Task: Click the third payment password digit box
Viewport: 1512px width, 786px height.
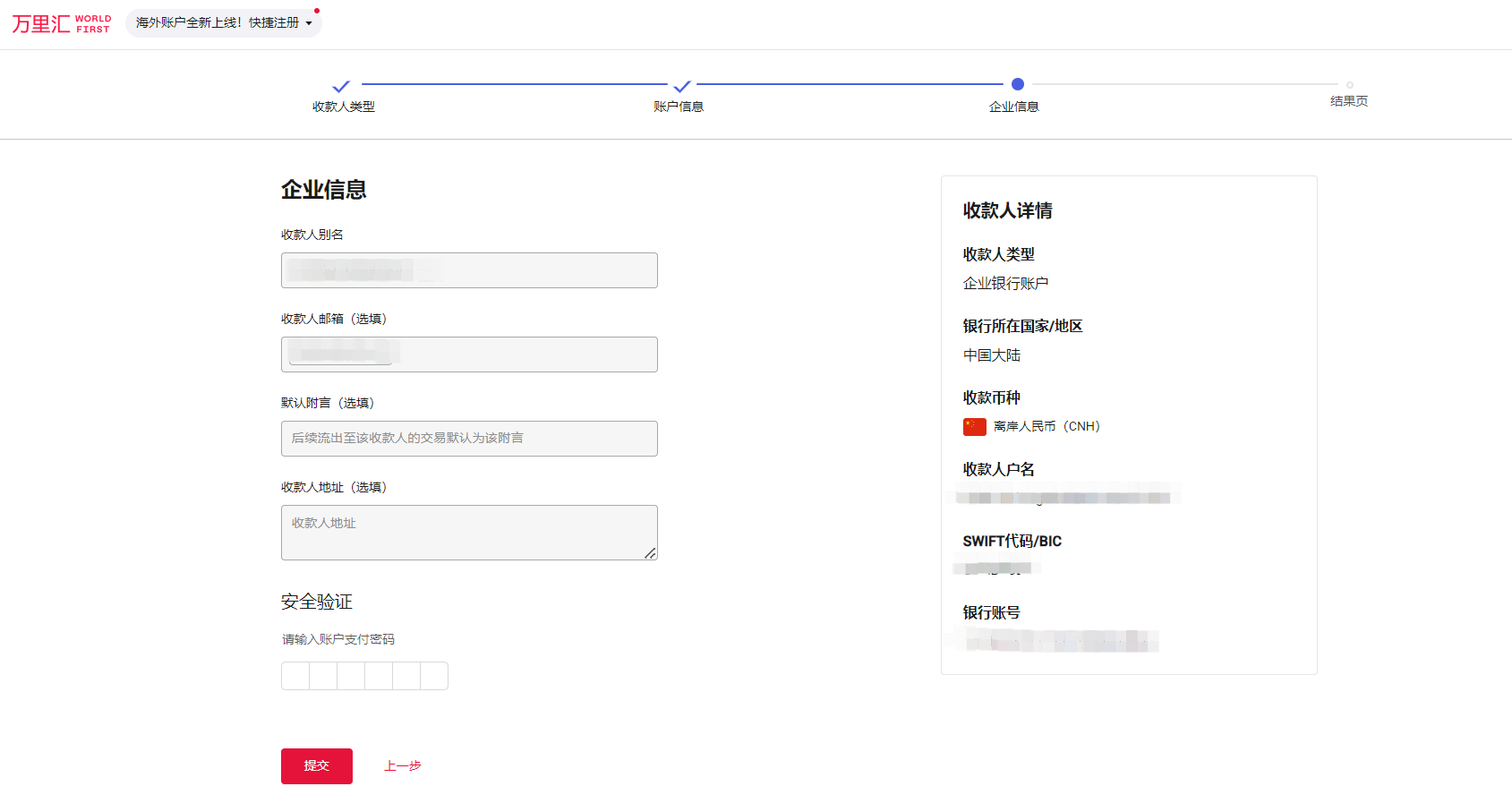Action: tap(351, 676)
